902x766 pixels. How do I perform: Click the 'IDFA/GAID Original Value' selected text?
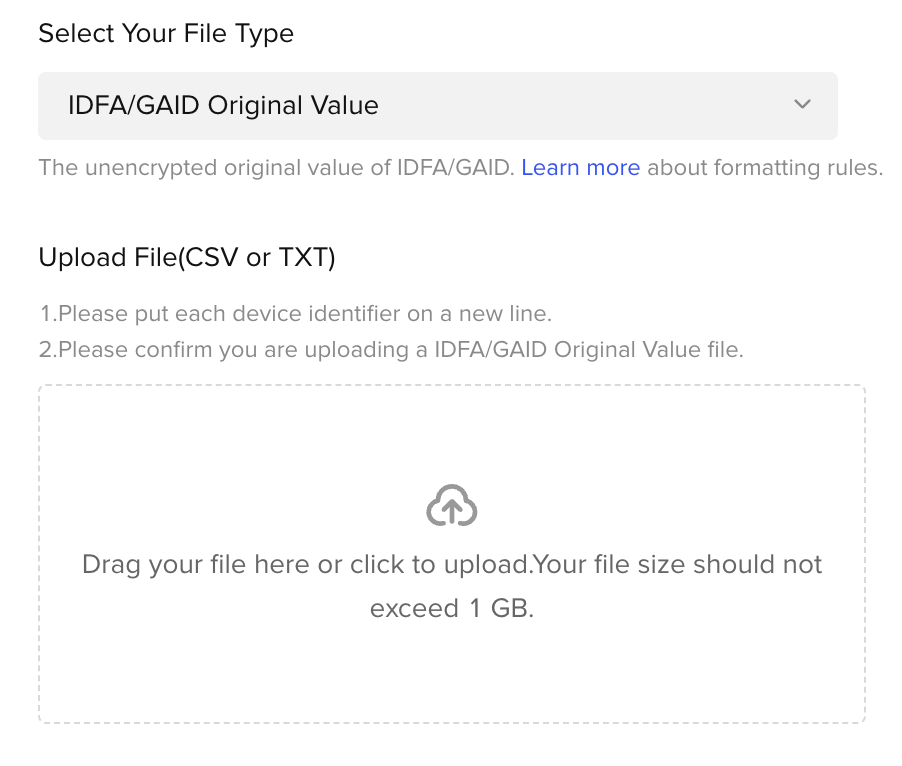point(223,106)
